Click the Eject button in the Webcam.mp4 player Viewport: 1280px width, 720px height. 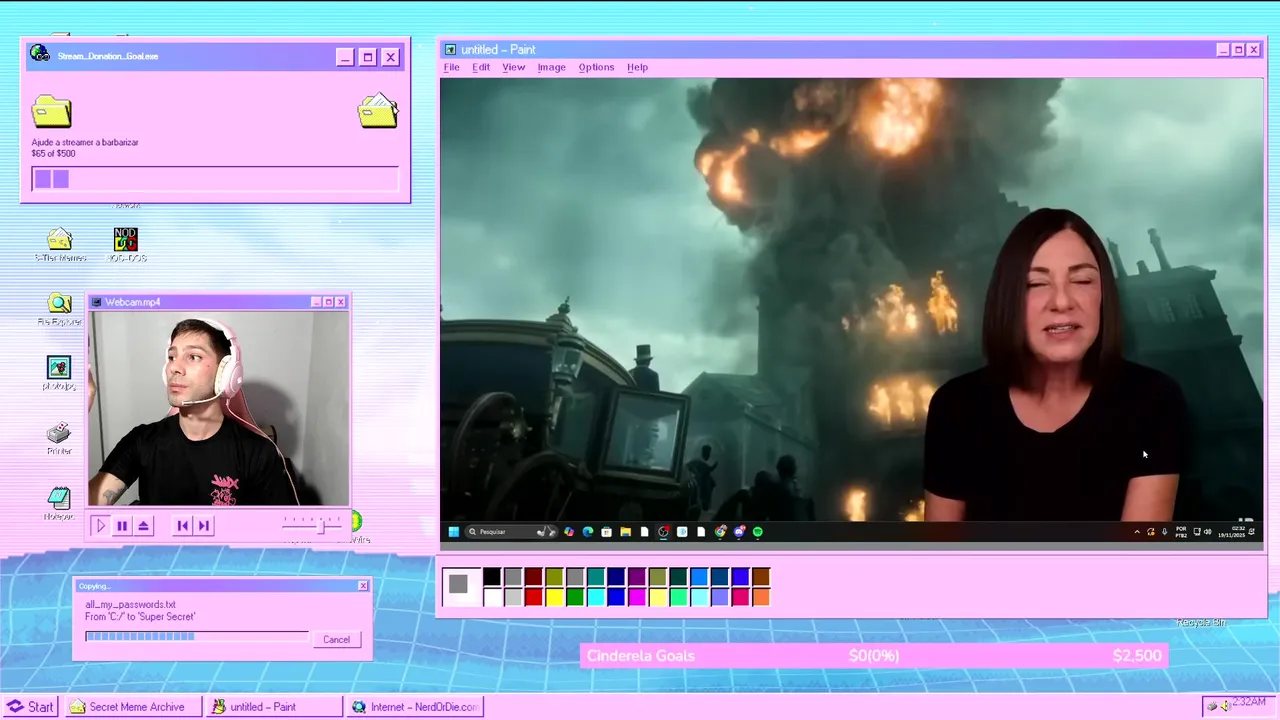(144, 525)
